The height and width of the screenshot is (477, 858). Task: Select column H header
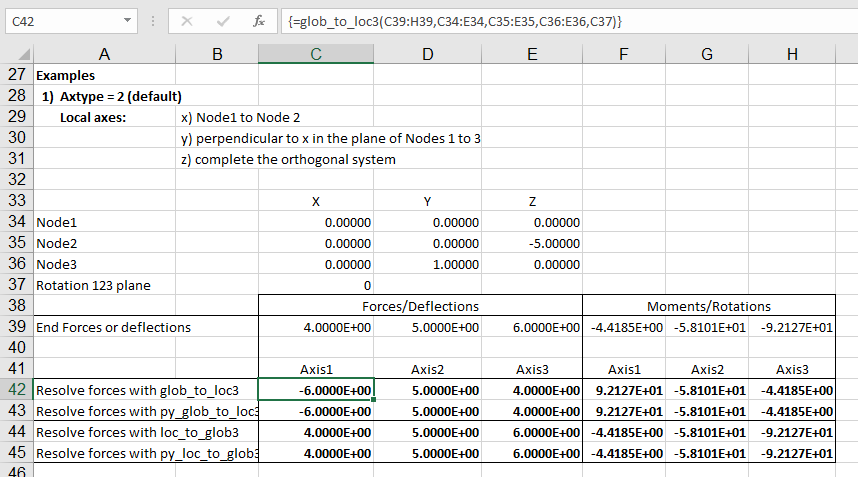[792, 56]
